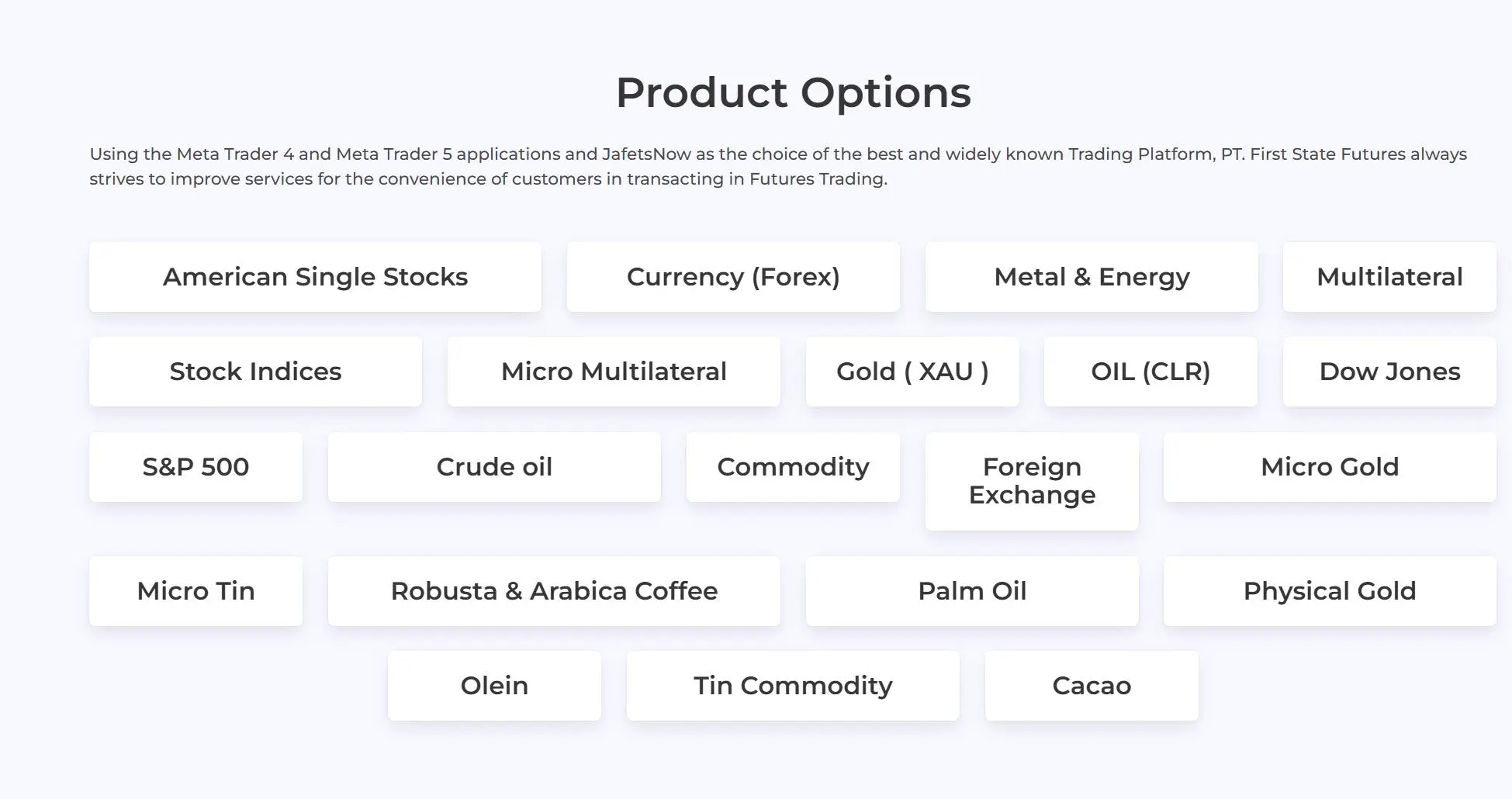The image size is (1512, 799).
Task: Open the Palm Oil product card
Action: pos(972,591)
